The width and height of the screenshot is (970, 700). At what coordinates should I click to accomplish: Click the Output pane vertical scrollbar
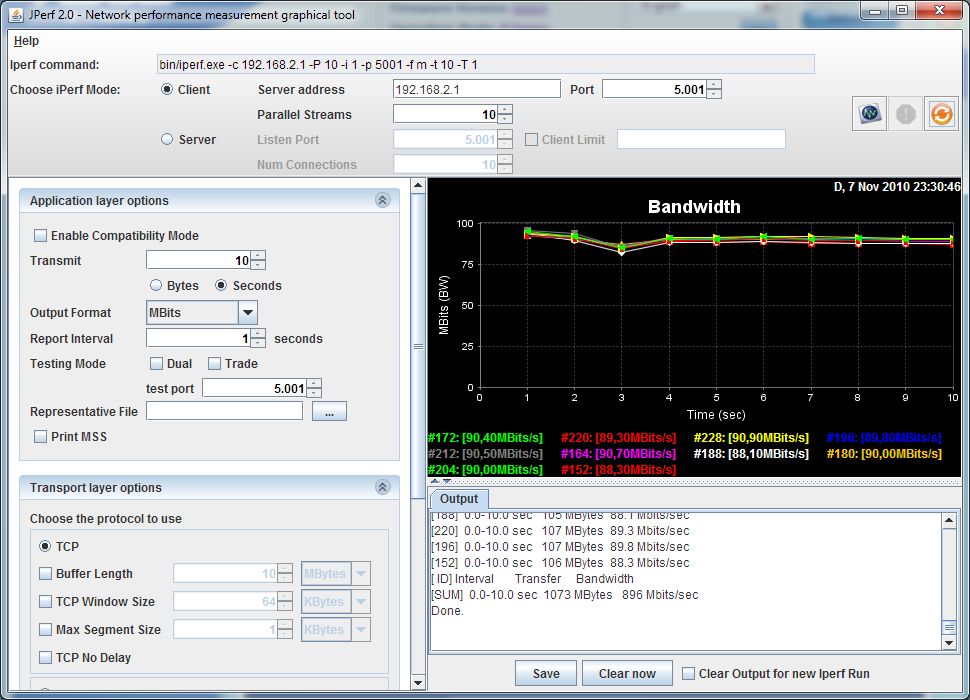(x=948, y=580)
